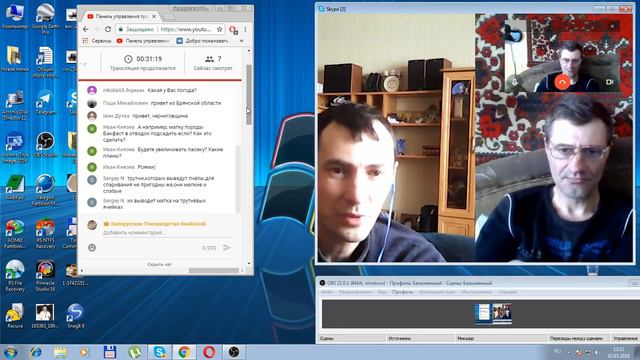Open uTorrent from the taskbar
This screenshot has height=360, width=640.
[135, 352]
